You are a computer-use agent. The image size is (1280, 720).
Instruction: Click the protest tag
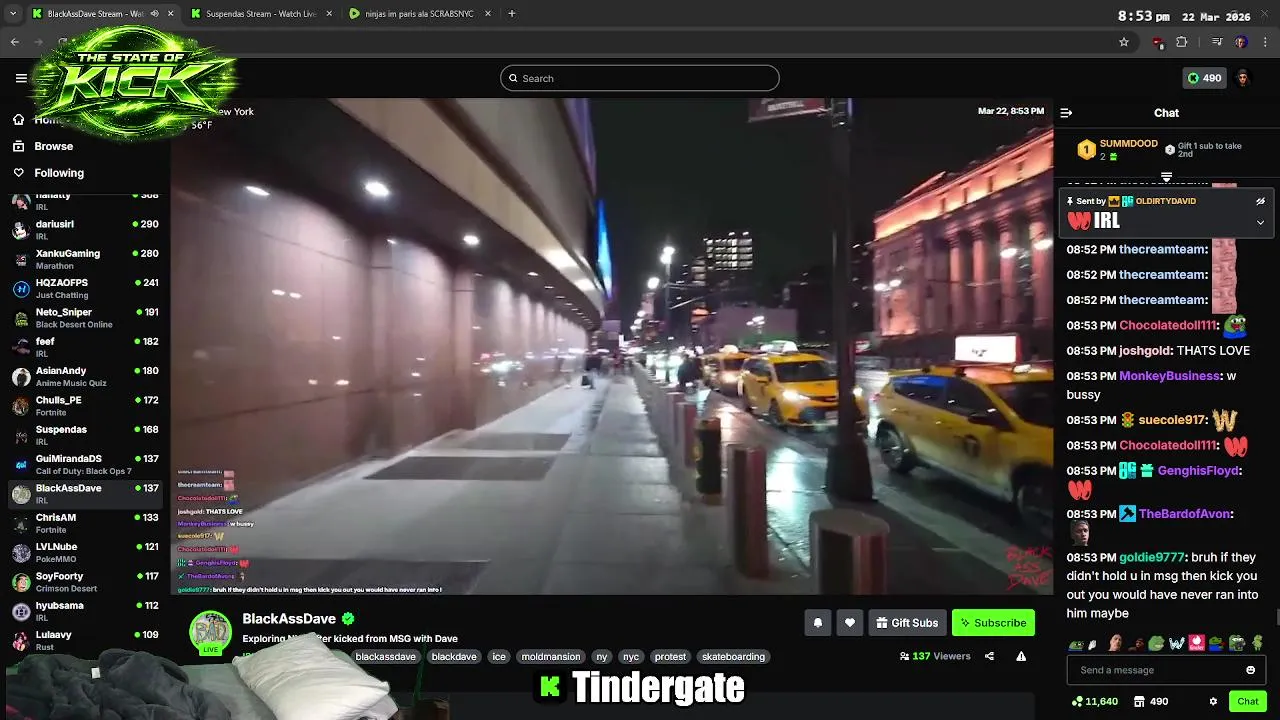coord(670,657)
